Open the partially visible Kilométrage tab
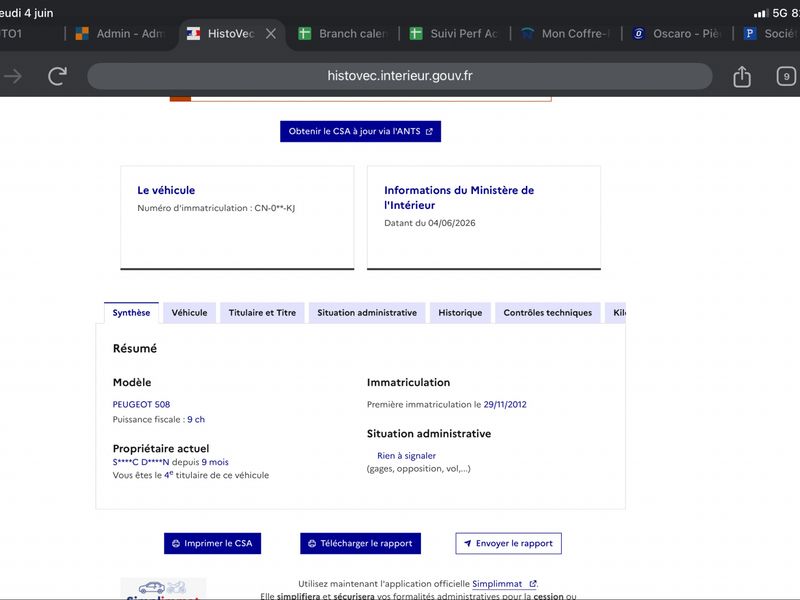800x600 pixels. (615, 313)
